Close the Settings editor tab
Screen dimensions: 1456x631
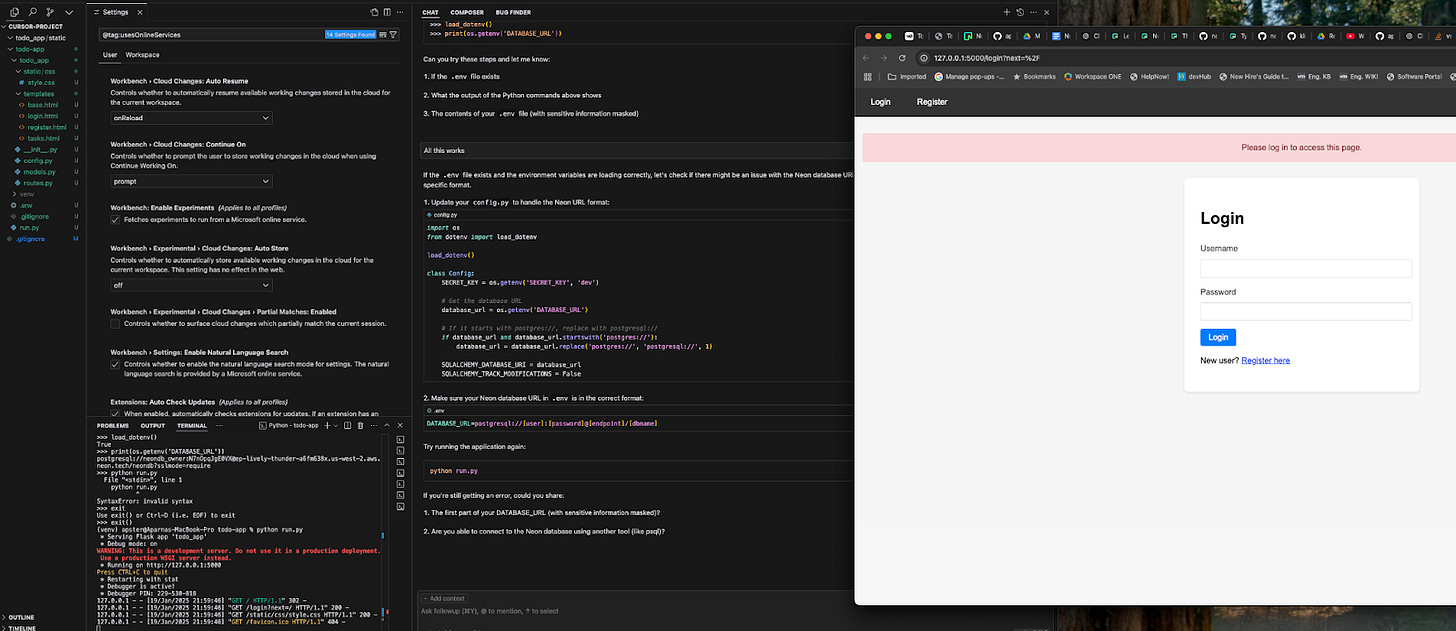click(x=140, y=12)
